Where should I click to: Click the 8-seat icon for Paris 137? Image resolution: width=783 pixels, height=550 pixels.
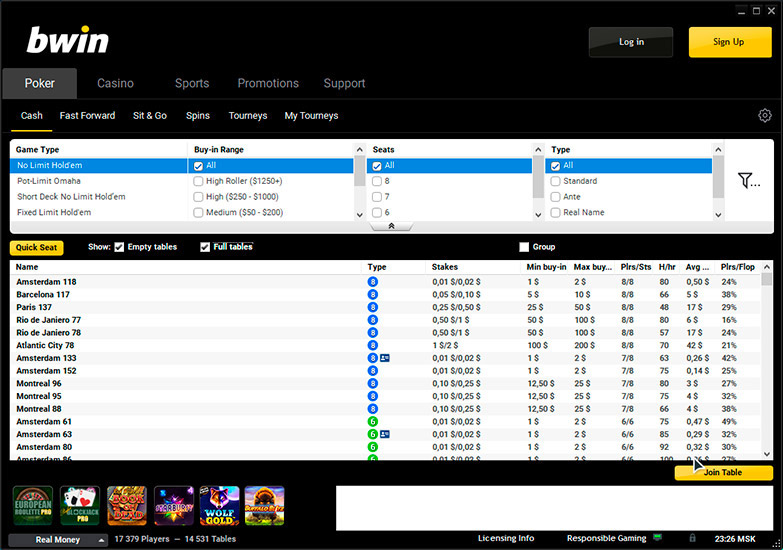[x=373, y=307]
